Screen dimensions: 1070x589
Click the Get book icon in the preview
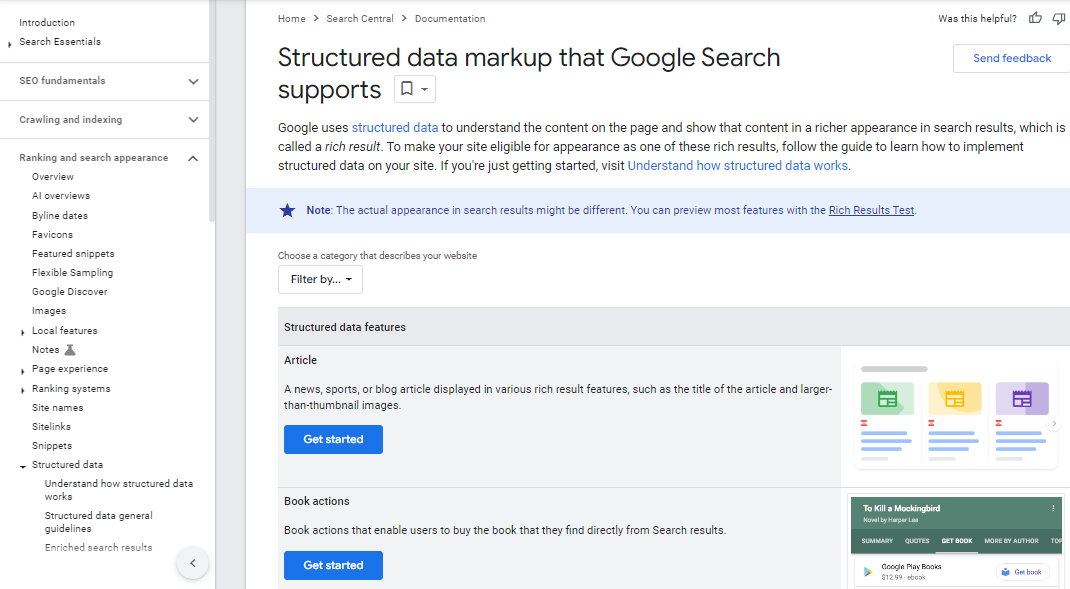1003,572
